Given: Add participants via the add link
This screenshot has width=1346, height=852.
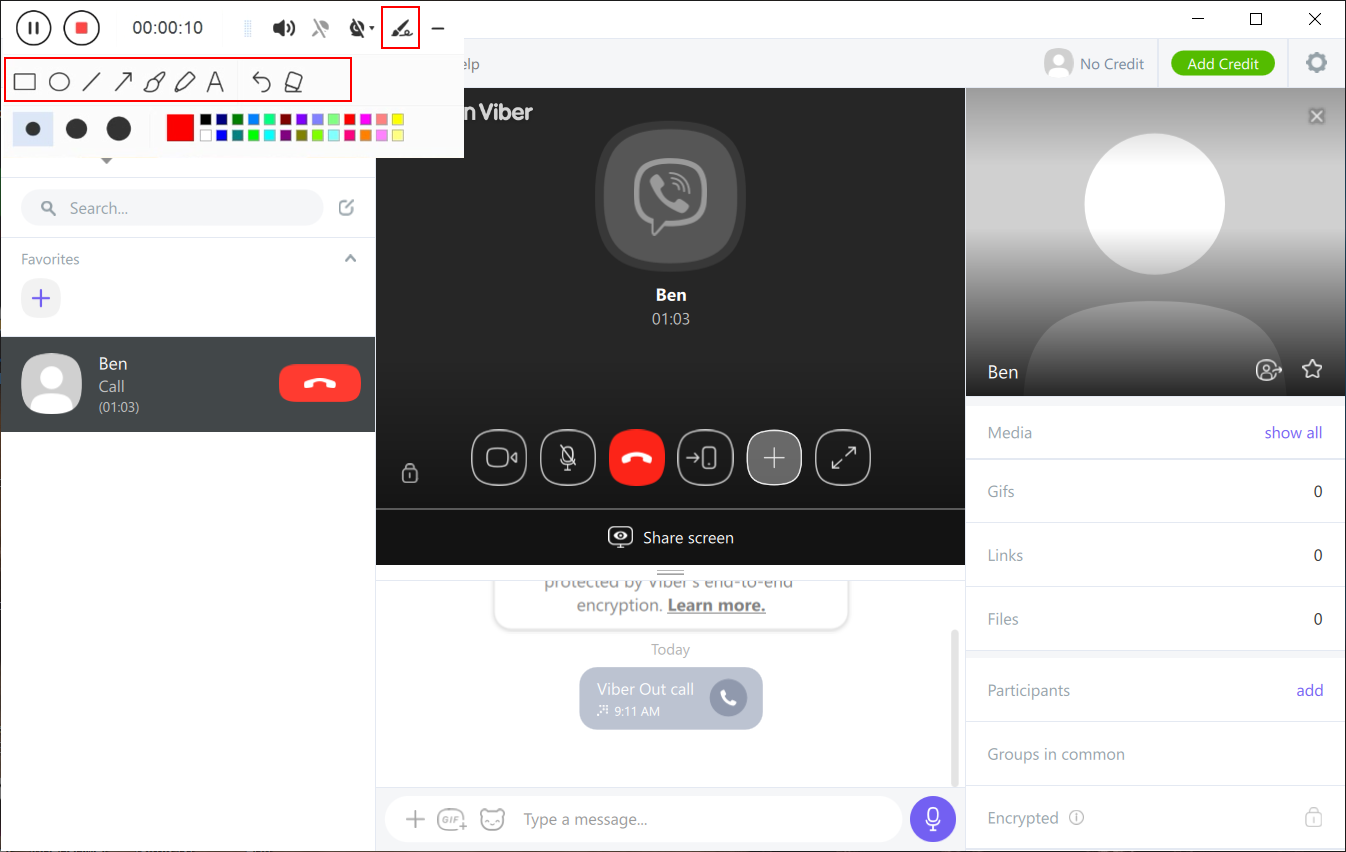Looking at the screenshot, I should 1310,690.
